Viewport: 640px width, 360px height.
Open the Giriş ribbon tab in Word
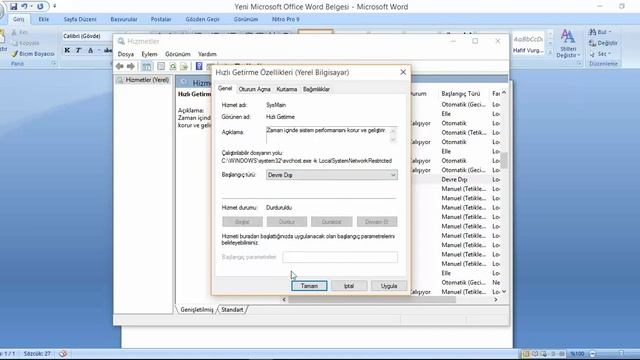(x=18, y=19)
